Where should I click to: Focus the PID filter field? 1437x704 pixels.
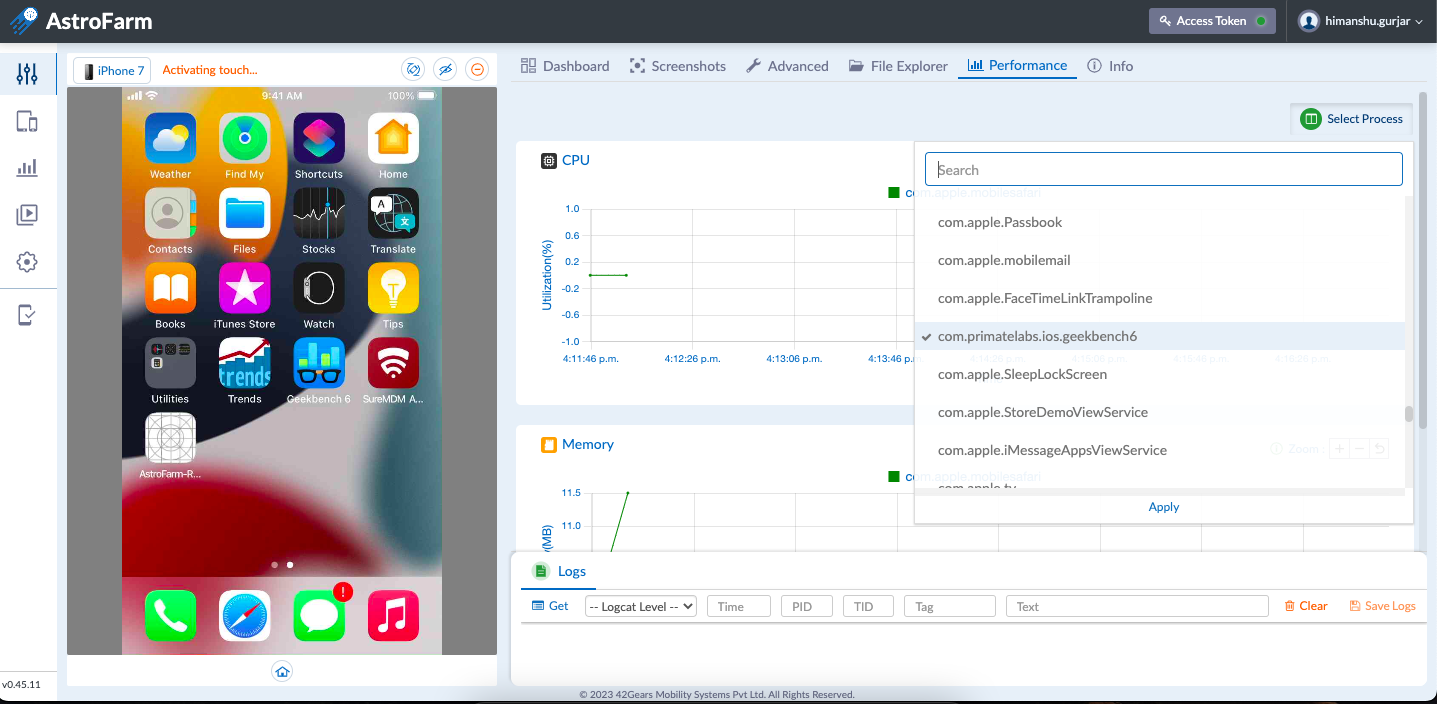[x=808, y=606]
